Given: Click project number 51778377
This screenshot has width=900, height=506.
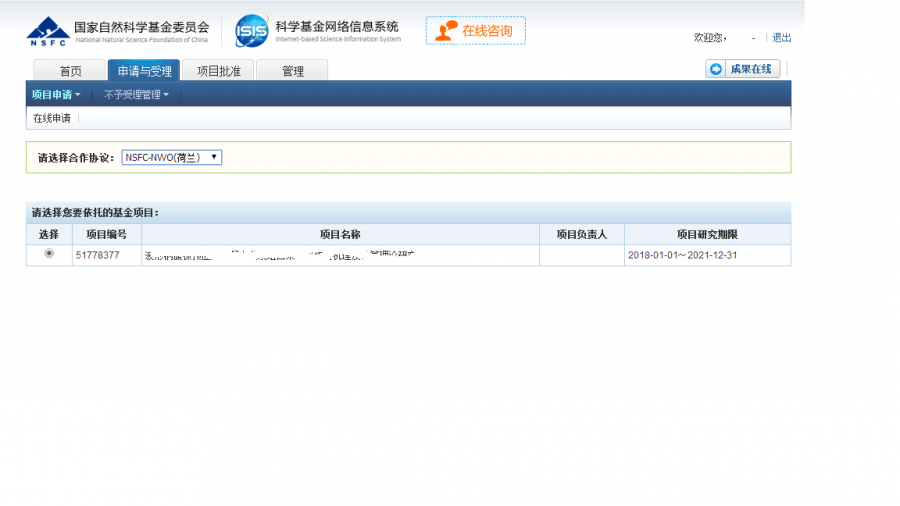Looking at the screenshot, I should (98, 255).
